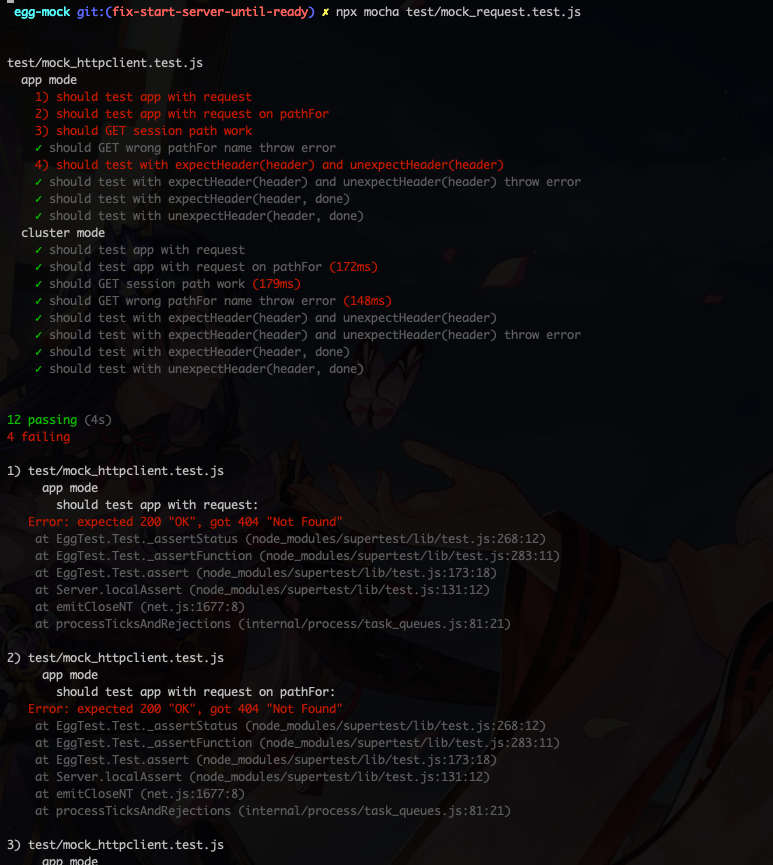
Task: Click the yellow dirty-state cross in prompt
Action: pyautogui.click(x=326, y=12)
